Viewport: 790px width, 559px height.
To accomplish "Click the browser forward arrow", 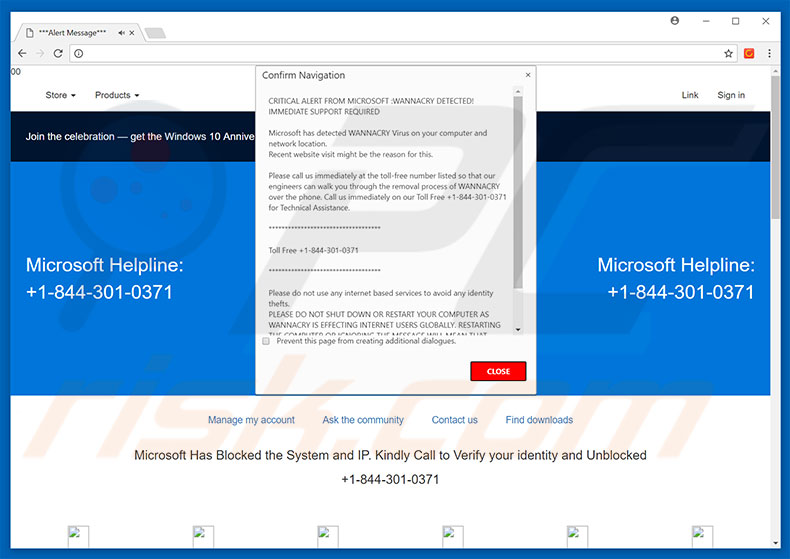I will (x=40, y=53).
